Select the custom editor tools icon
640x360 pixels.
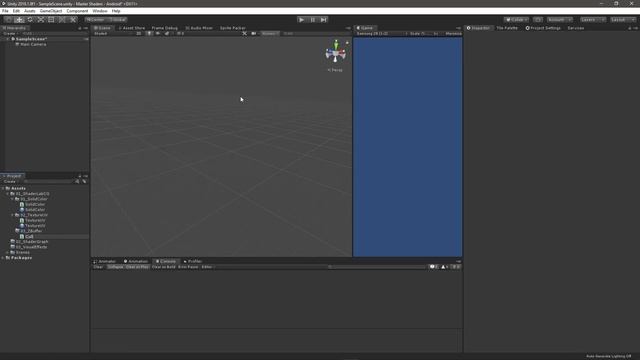(x=73, y=20)
